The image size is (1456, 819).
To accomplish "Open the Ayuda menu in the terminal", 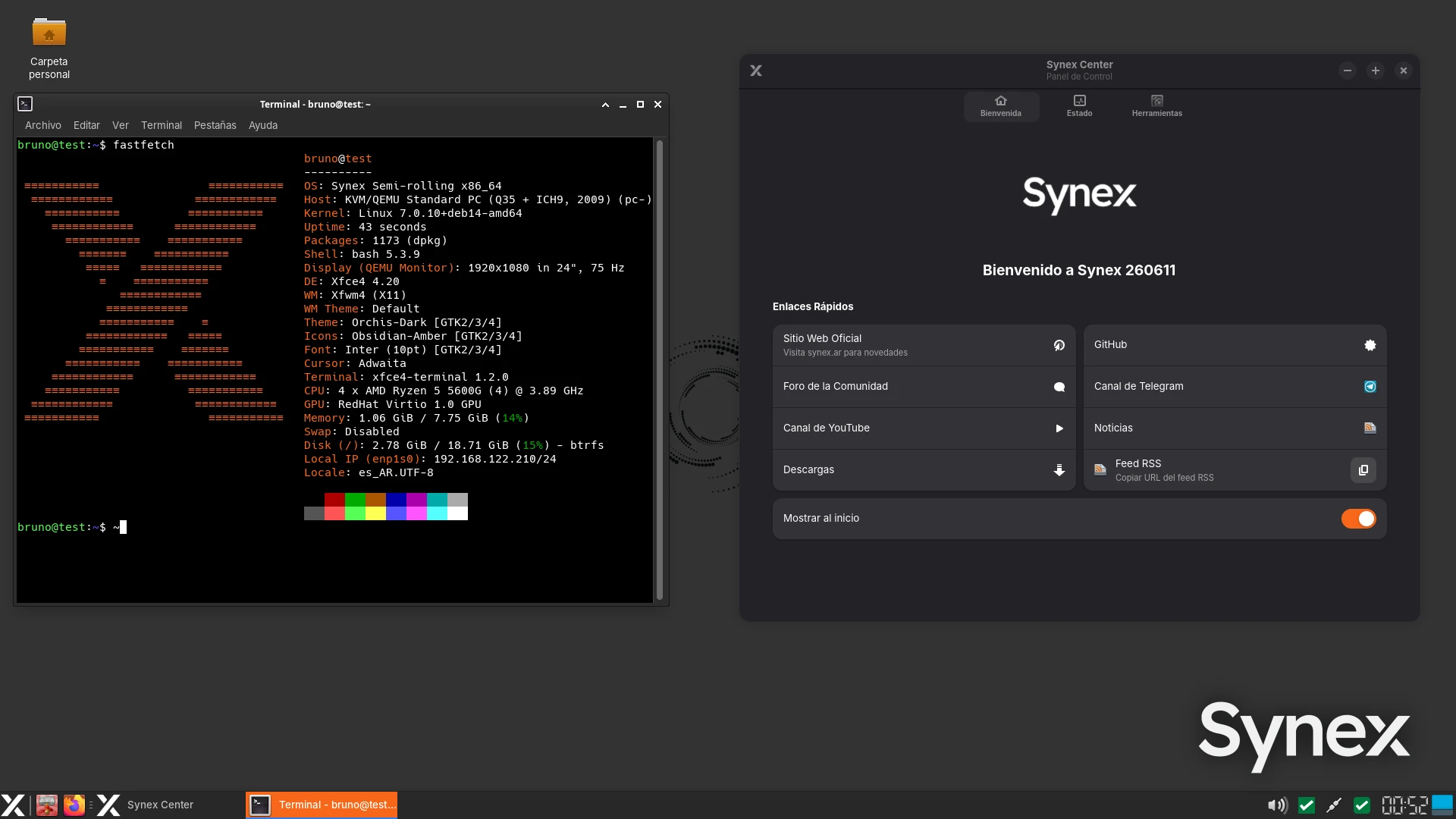I will [x=263, y=125].
